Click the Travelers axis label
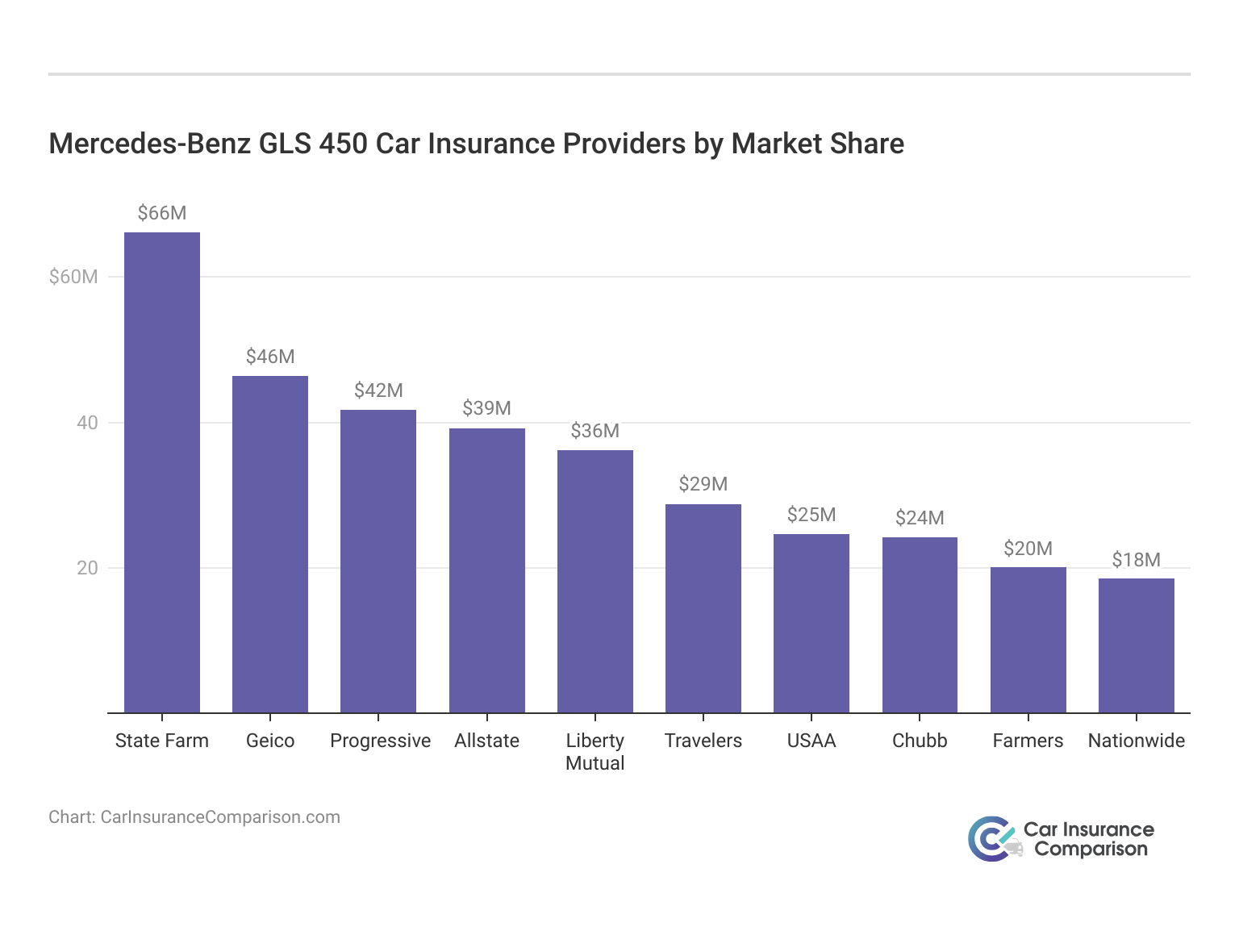 click(703, 741)
